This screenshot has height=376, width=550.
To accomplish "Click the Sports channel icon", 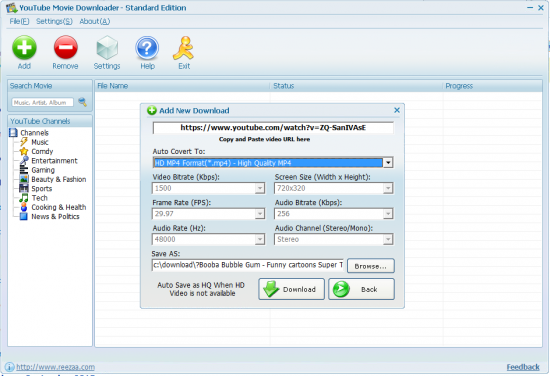I will 24,188.
